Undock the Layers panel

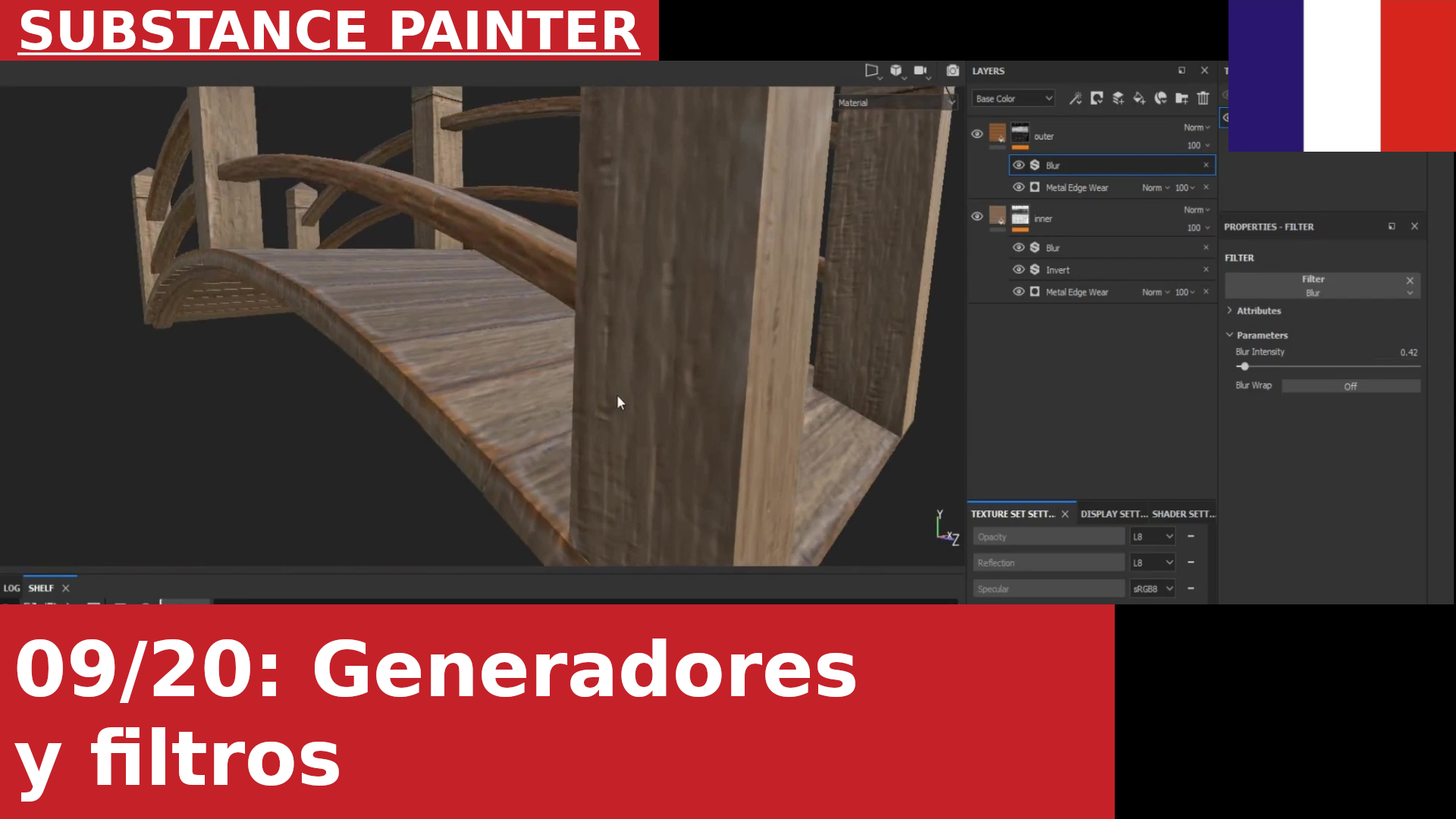pos(1181,71)
